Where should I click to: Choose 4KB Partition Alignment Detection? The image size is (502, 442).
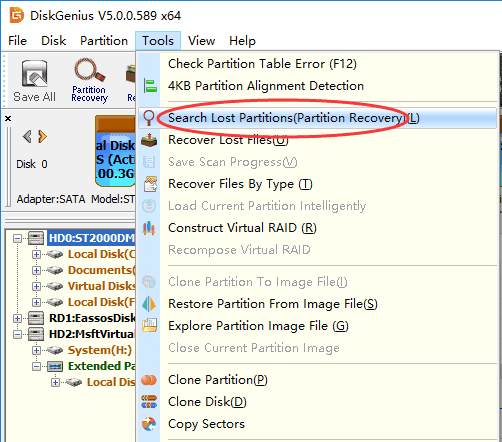coord(317,86)
